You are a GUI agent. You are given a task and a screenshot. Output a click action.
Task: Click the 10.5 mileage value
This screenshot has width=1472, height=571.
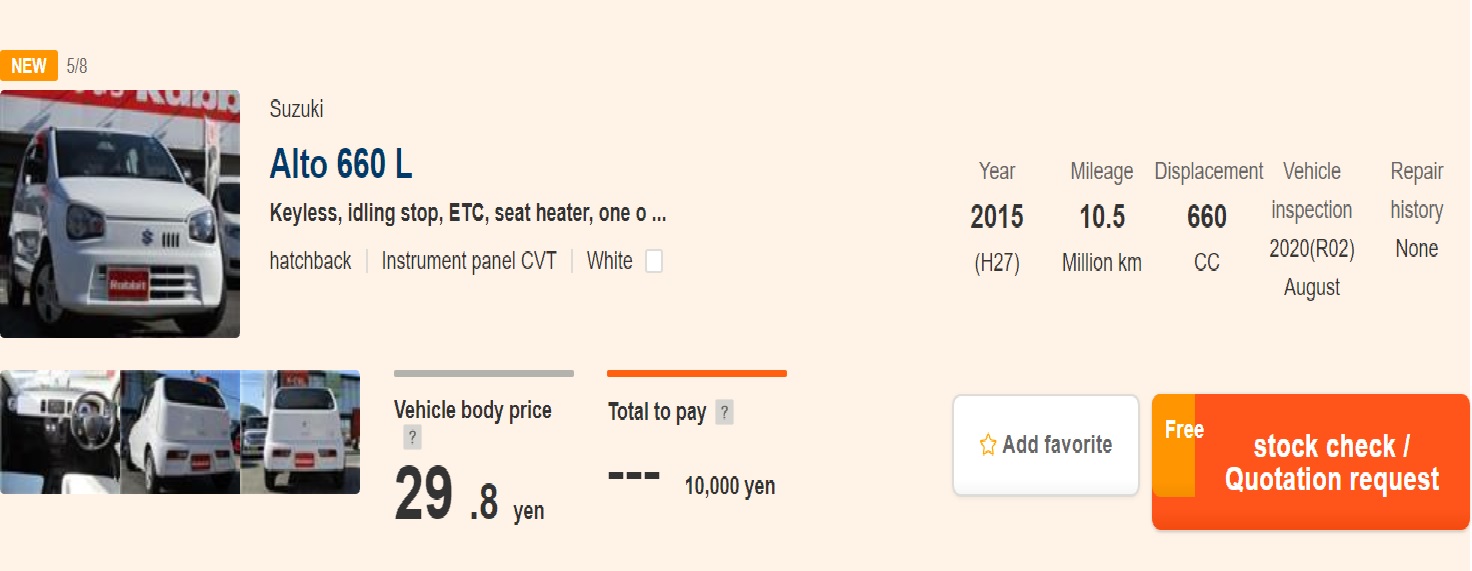[x=1102, y=217]
